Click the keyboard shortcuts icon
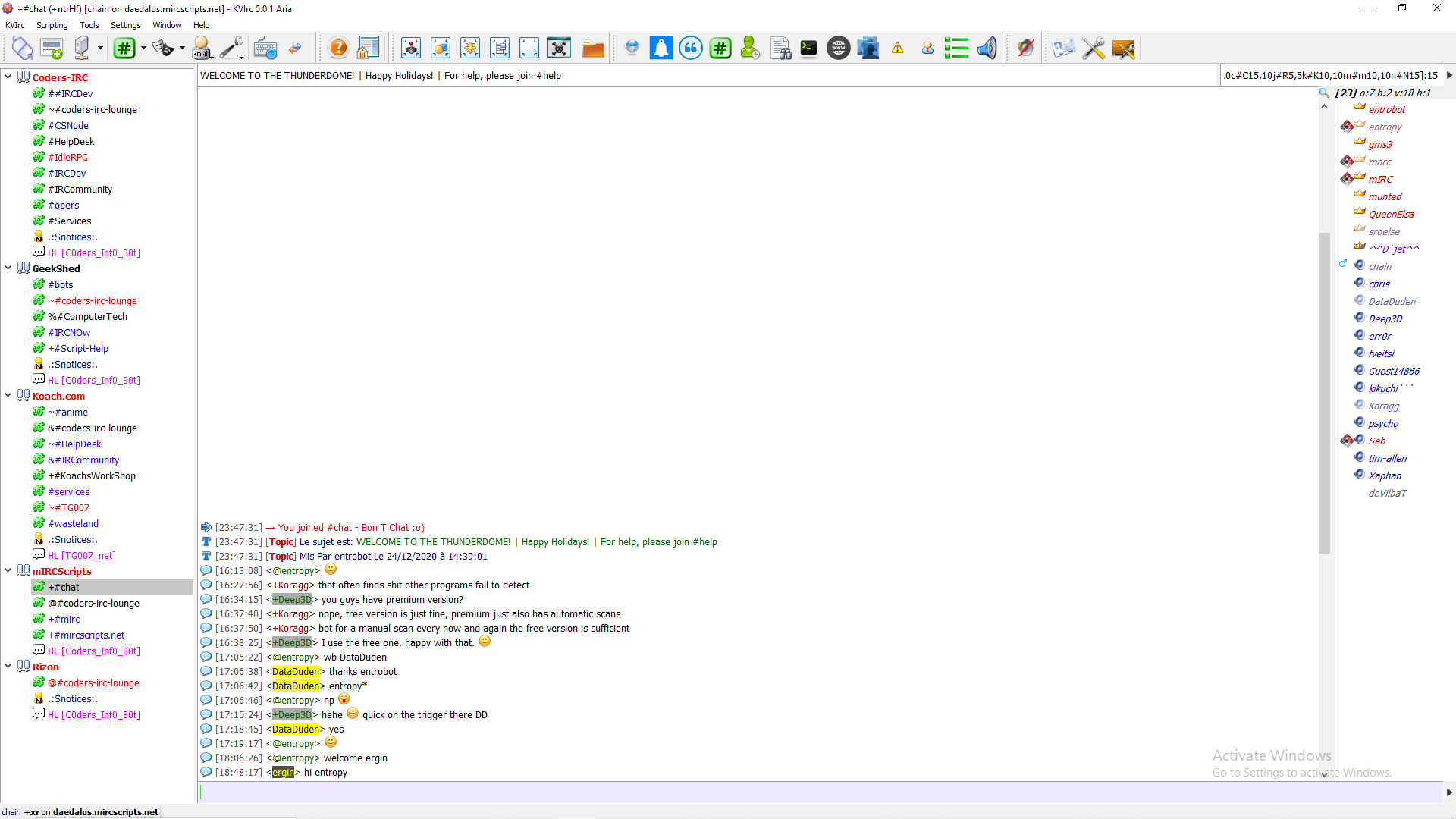 coord(265,49)
